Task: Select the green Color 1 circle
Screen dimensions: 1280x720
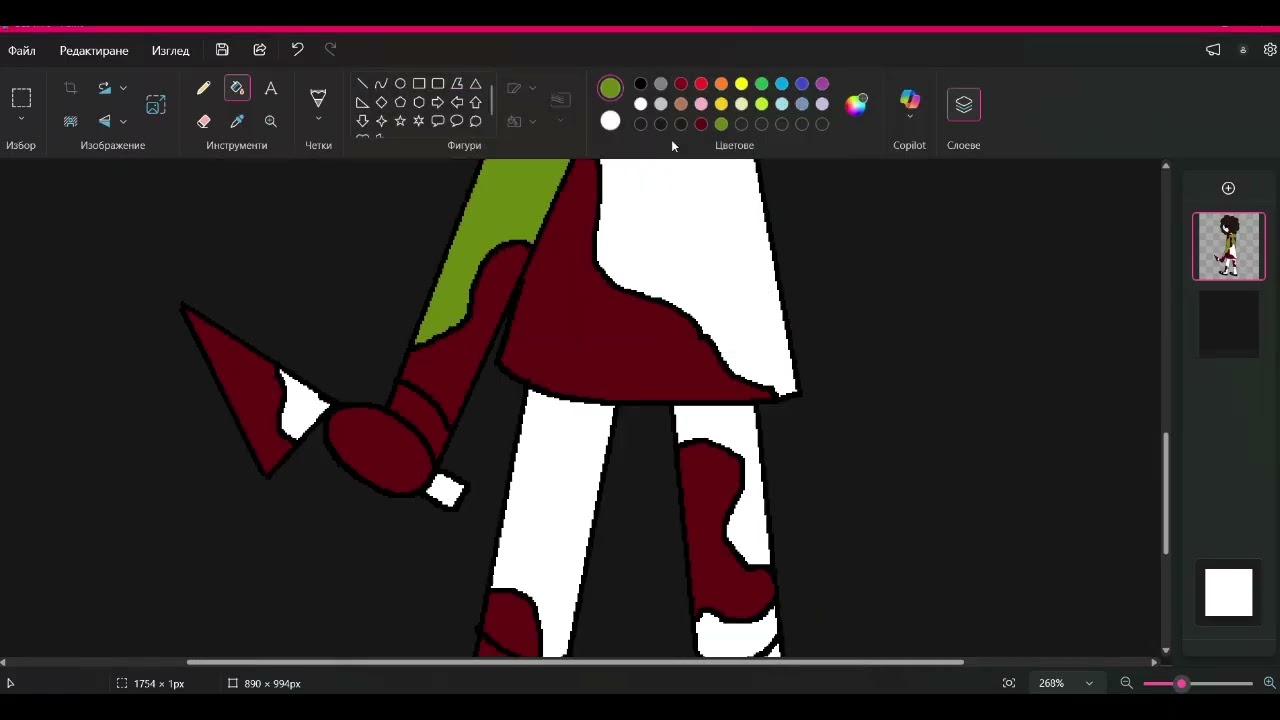Action: [x=610, y=88]
